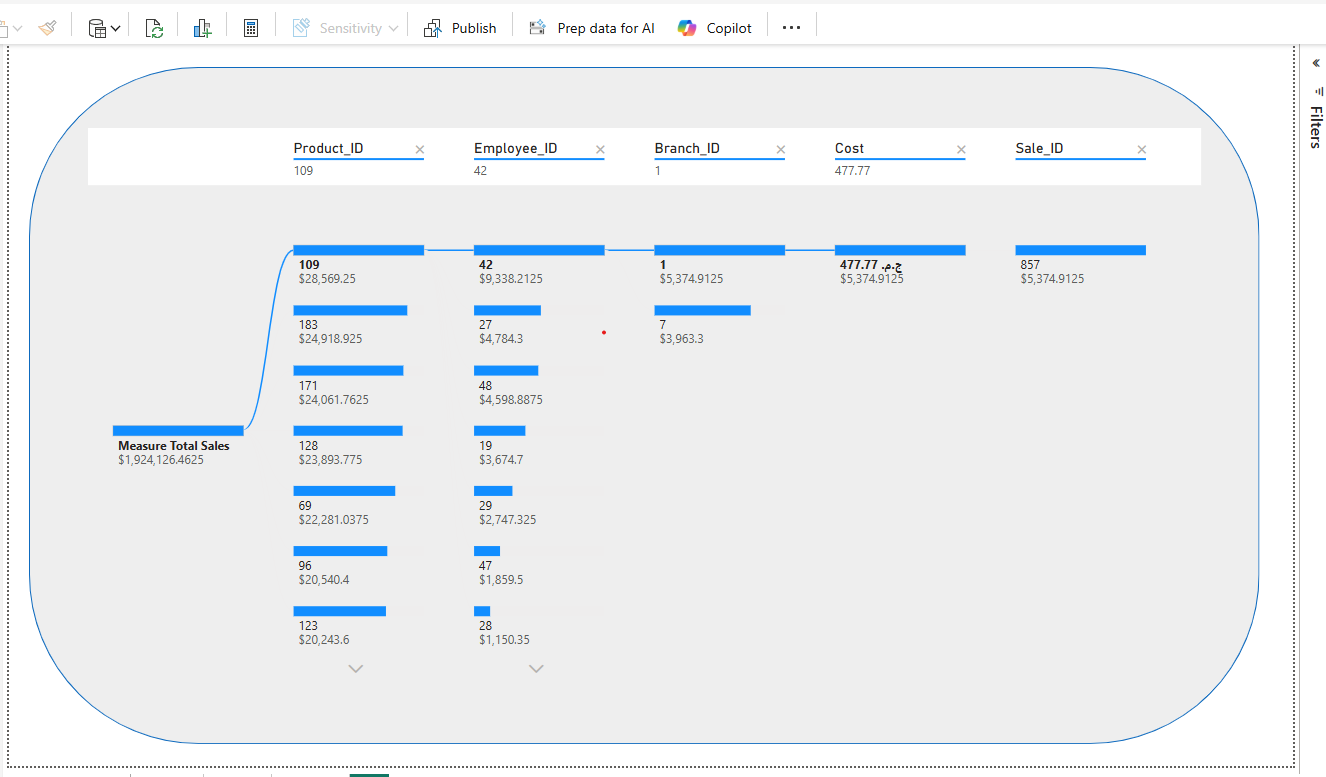Click the Measure Total Sales root bar
The height and width of the screenshot is (777, 1326).
coord(178,431)
